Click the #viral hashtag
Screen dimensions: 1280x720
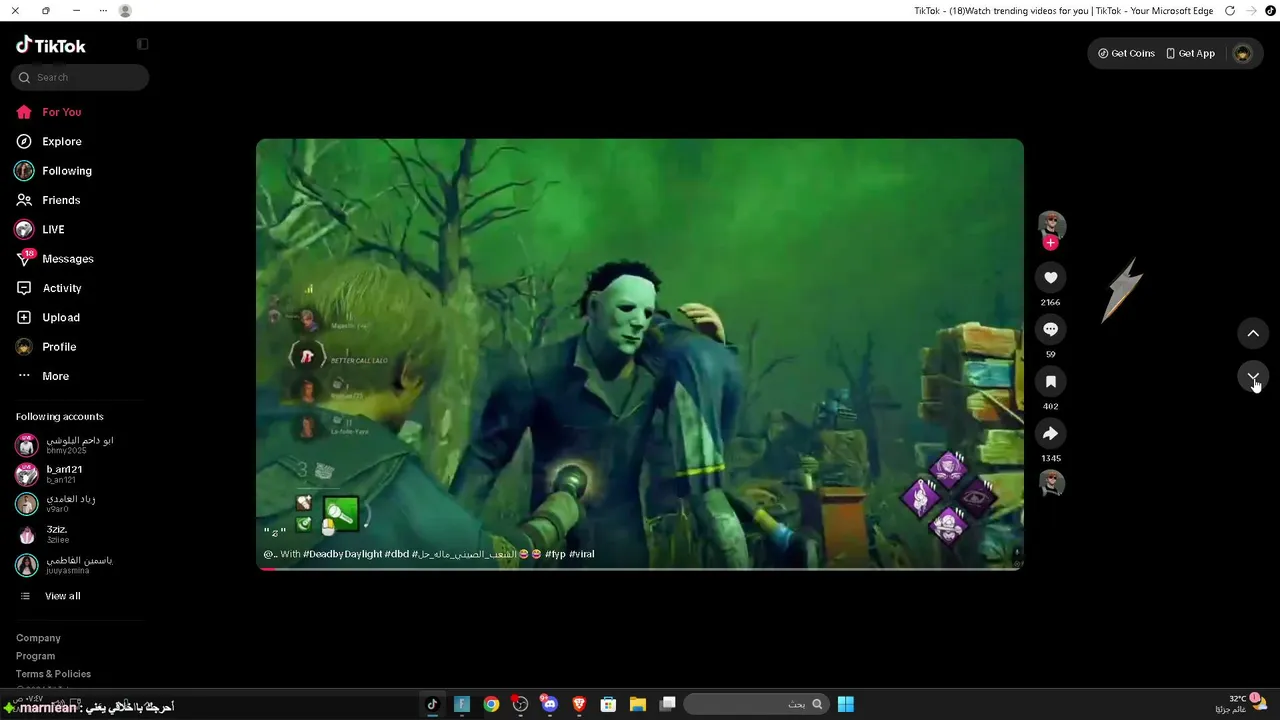pyautogui.click(x=582, y=554)
